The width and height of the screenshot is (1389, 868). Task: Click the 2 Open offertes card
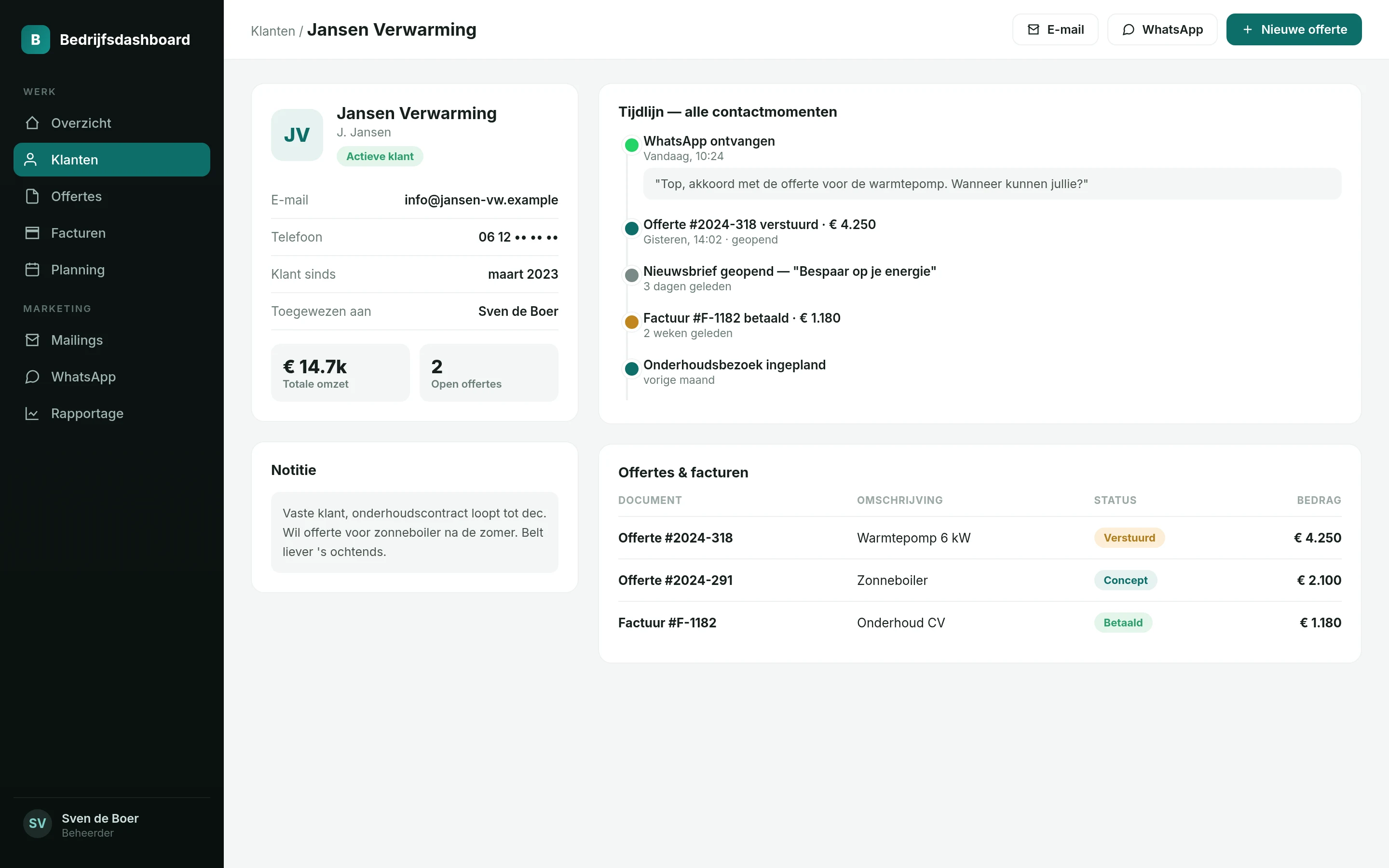point(489,373)
